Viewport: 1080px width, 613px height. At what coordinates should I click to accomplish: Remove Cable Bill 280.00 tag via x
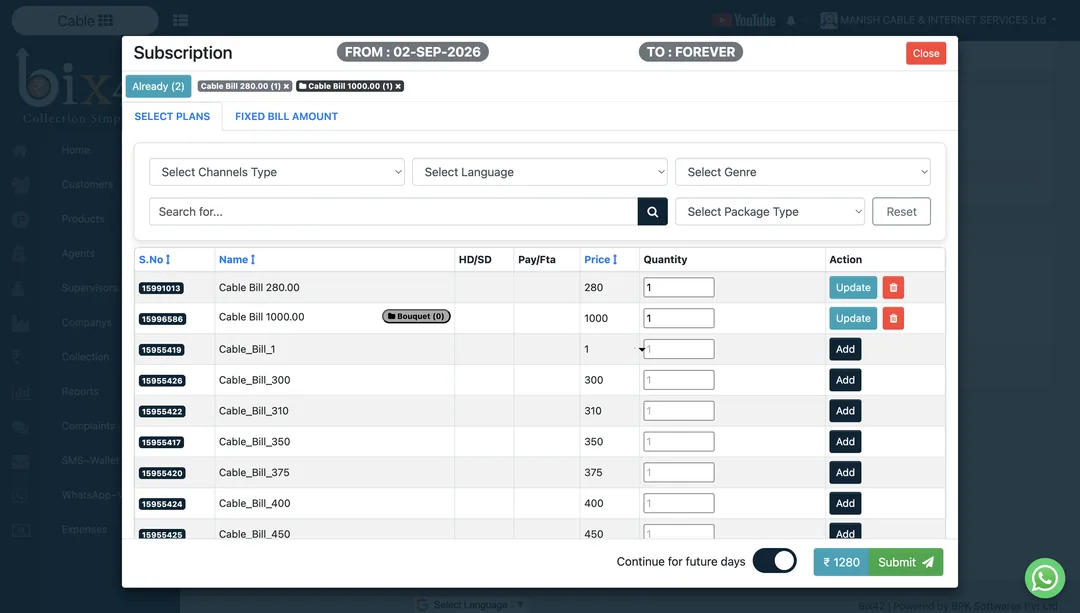click(286, 86)
